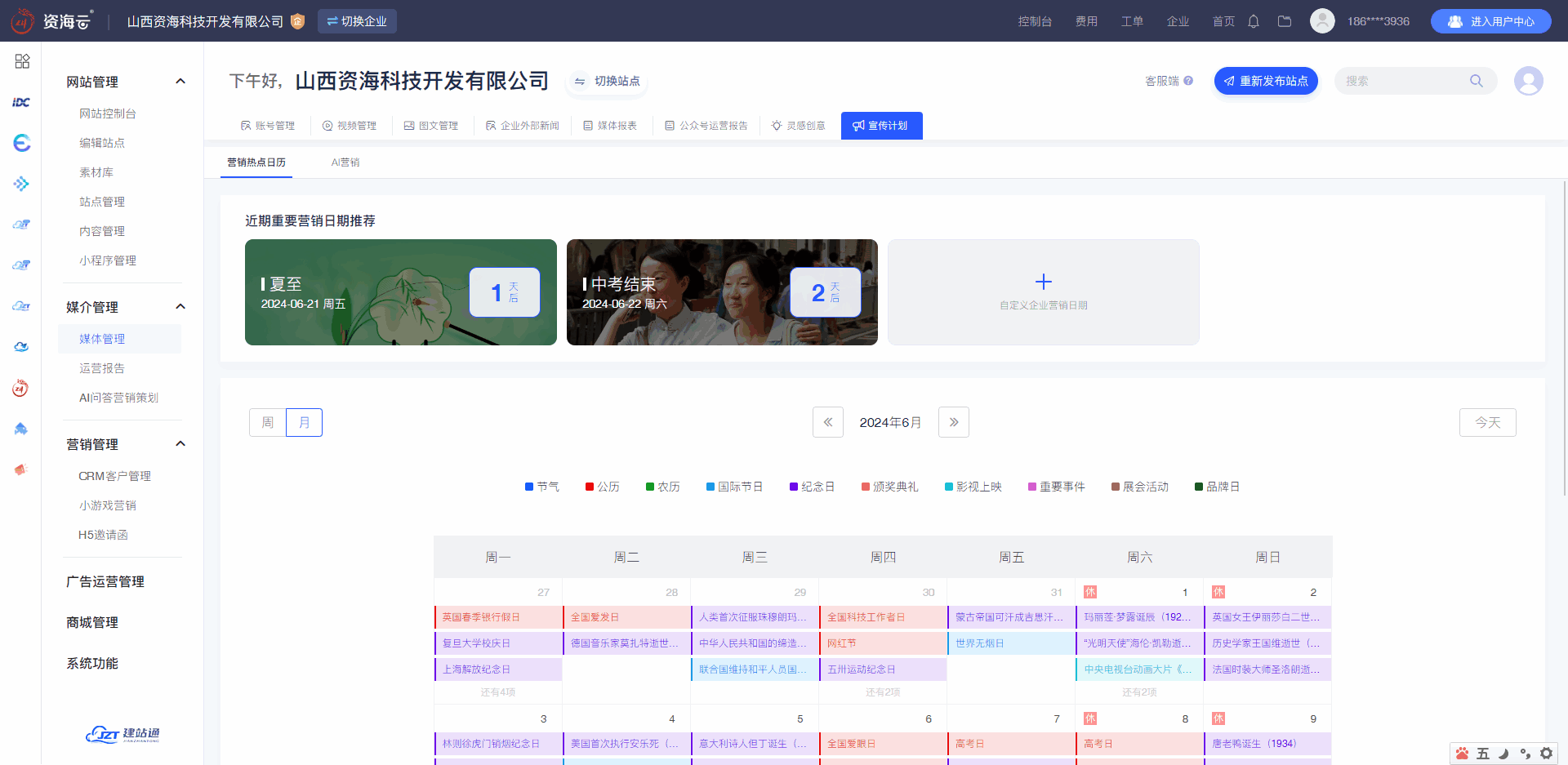Toggle the 农历 legend filter
This screenshot has height=765, width=1568.
pyautogui.click(x=662, y=487)
